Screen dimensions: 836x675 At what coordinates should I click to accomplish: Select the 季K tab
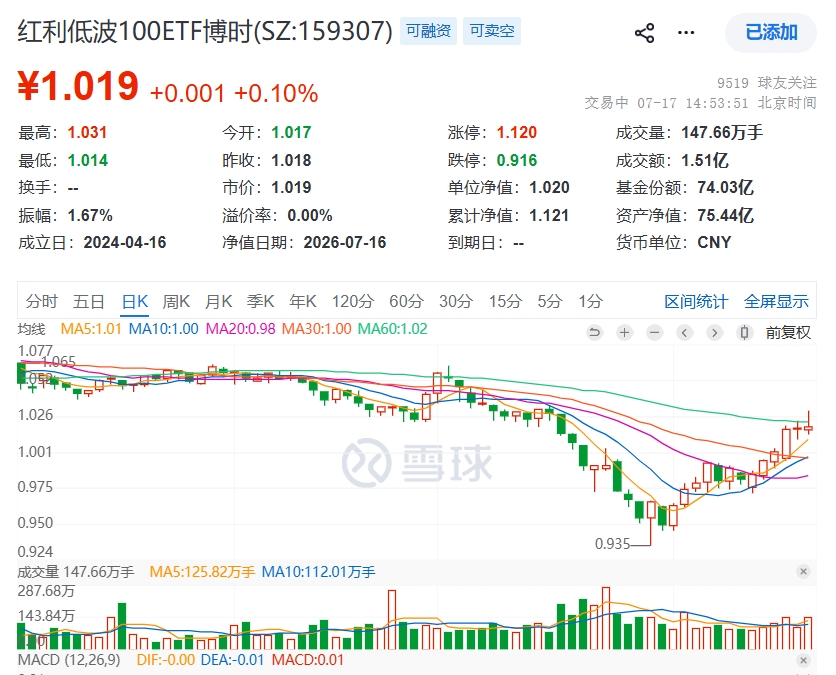tap(260, 301)
